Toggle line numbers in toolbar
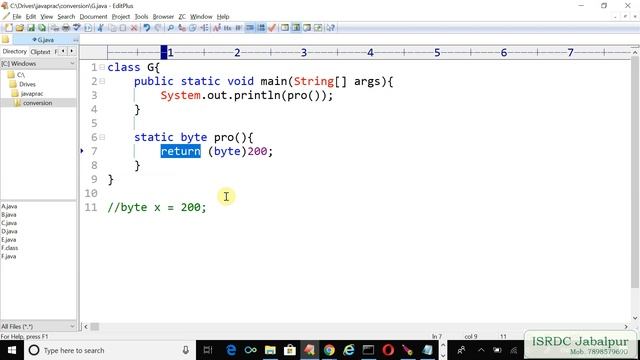This screenshot has width=640, height=360. click(x=261, y=28)
